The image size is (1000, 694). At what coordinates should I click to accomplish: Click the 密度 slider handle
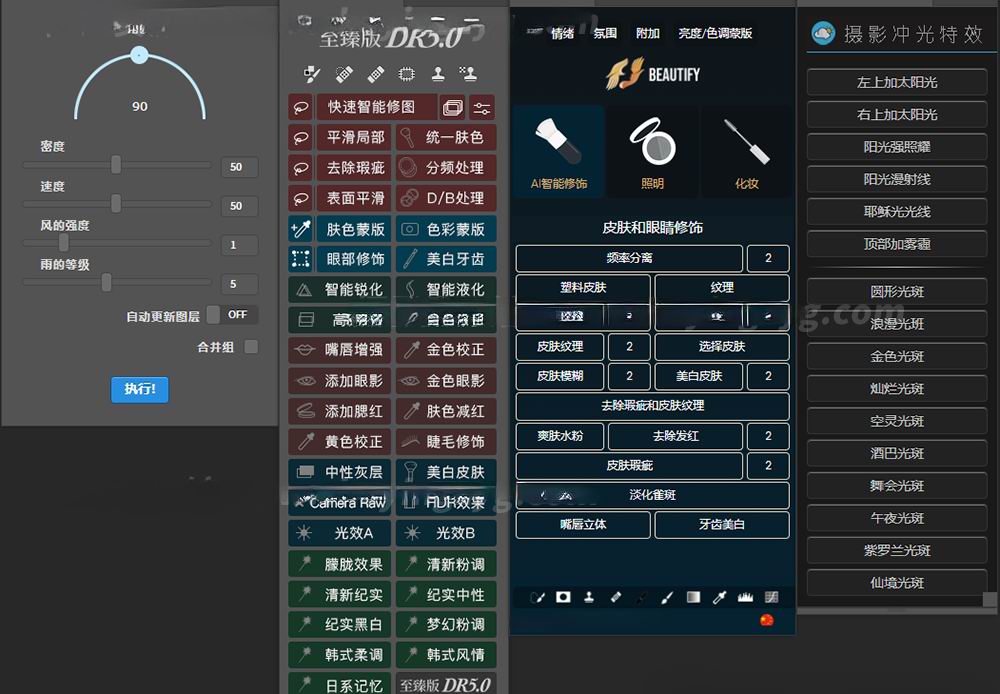(x=115, y=165)
